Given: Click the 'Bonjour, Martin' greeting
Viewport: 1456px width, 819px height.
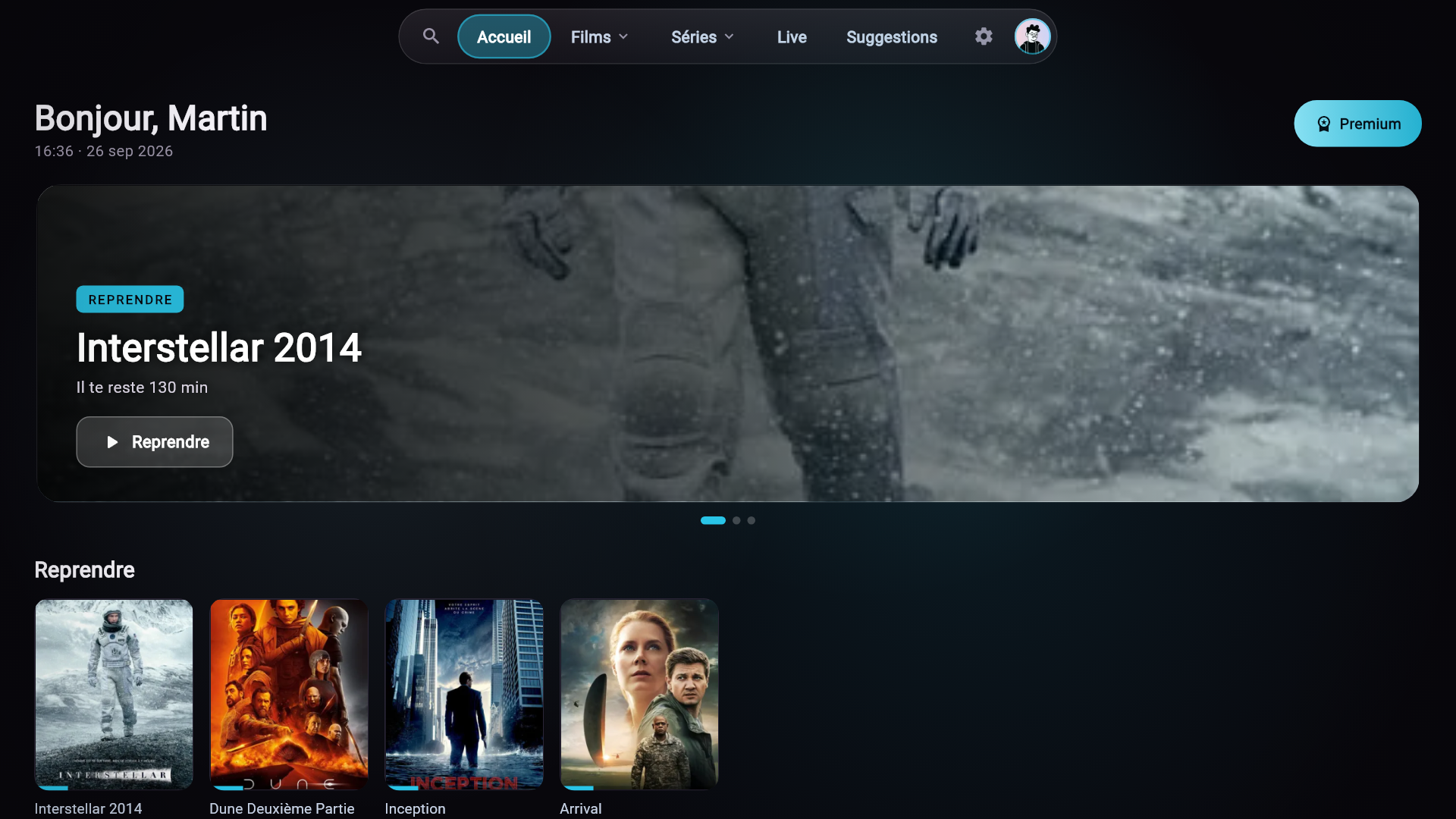Looking at the screenshot, I should [x=151, y=118].
